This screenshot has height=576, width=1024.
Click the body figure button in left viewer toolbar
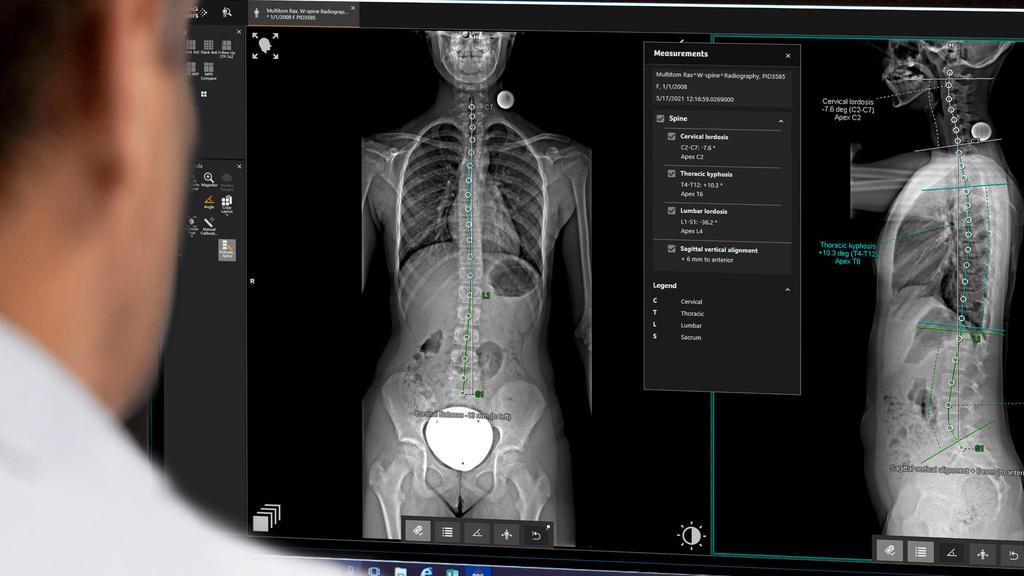point(506,535)
